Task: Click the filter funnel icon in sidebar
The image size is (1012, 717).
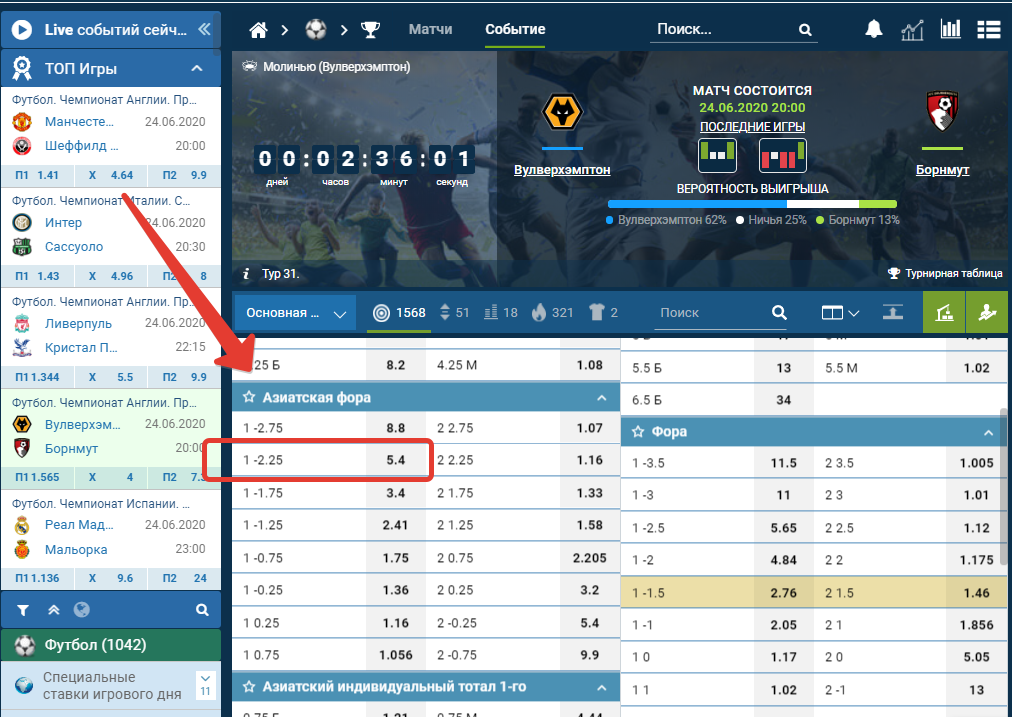Action: point(23,610)
